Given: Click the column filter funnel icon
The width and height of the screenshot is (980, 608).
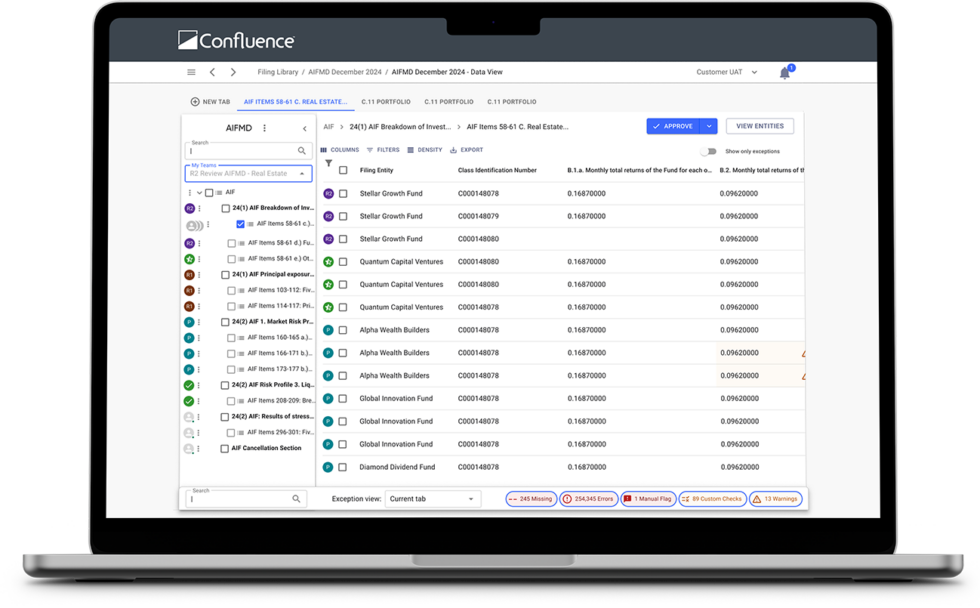Looking at the screenshot, I should tap(328, 163).
